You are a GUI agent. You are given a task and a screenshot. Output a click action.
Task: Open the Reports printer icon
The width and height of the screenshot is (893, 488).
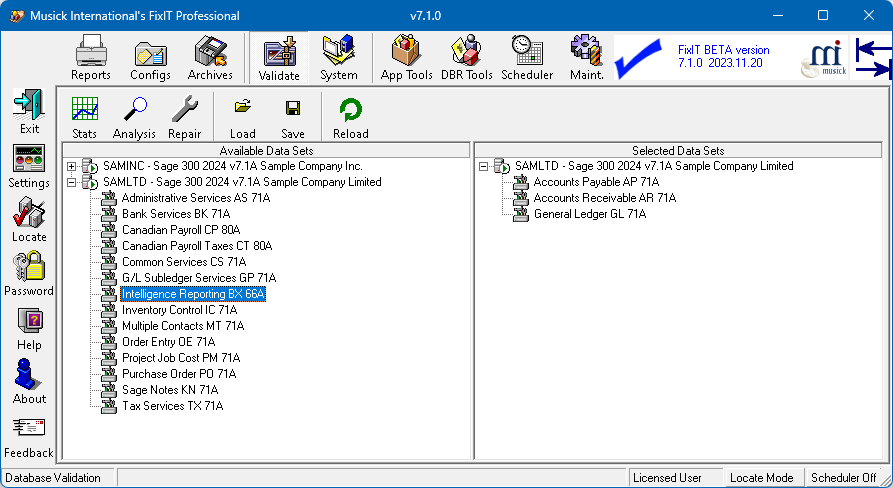click(x=91, y=58)
